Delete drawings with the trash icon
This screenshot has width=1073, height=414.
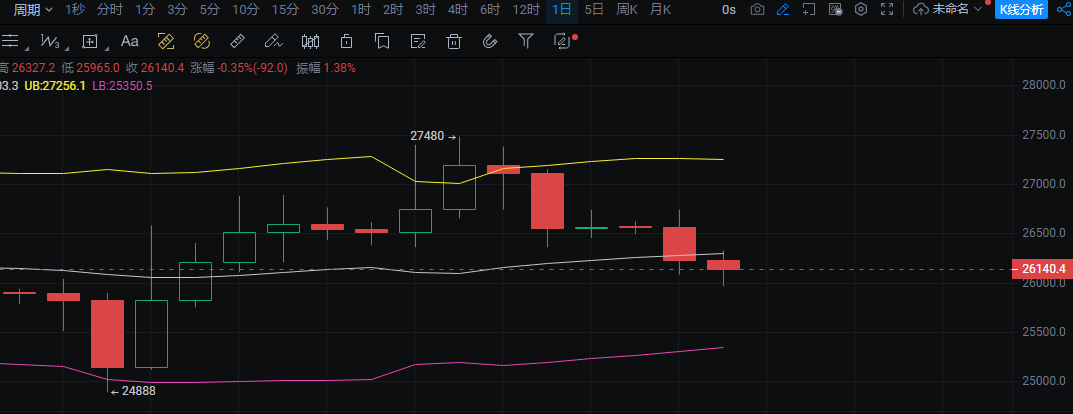[x=454, y=42]
